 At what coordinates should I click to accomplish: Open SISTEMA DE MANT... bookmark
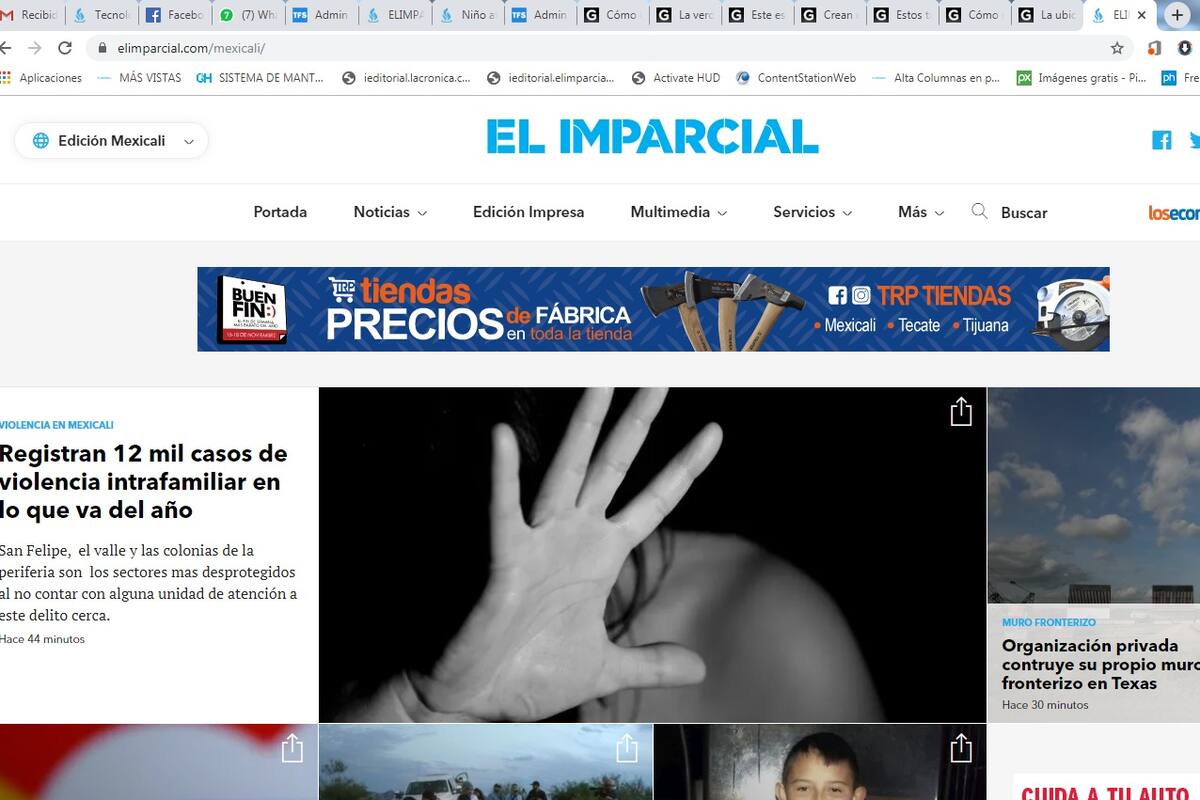click(259, 77)
